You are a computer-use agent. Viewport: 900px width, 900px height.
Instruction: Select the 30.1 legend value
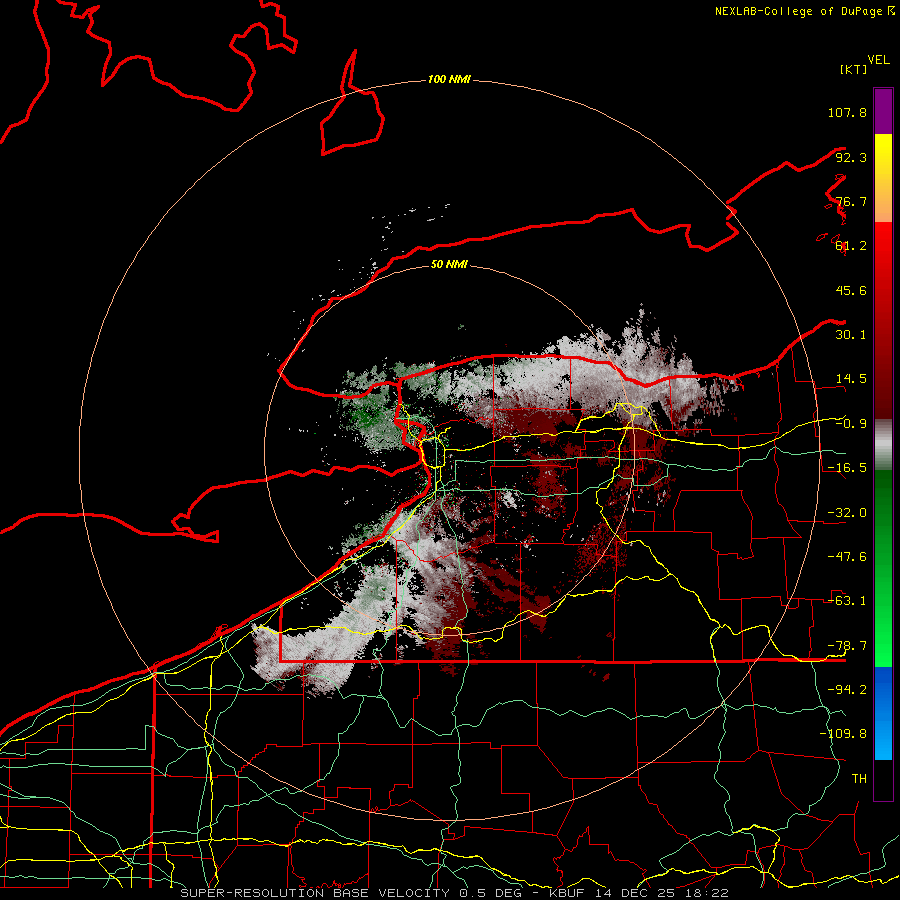tap(851, 335)
